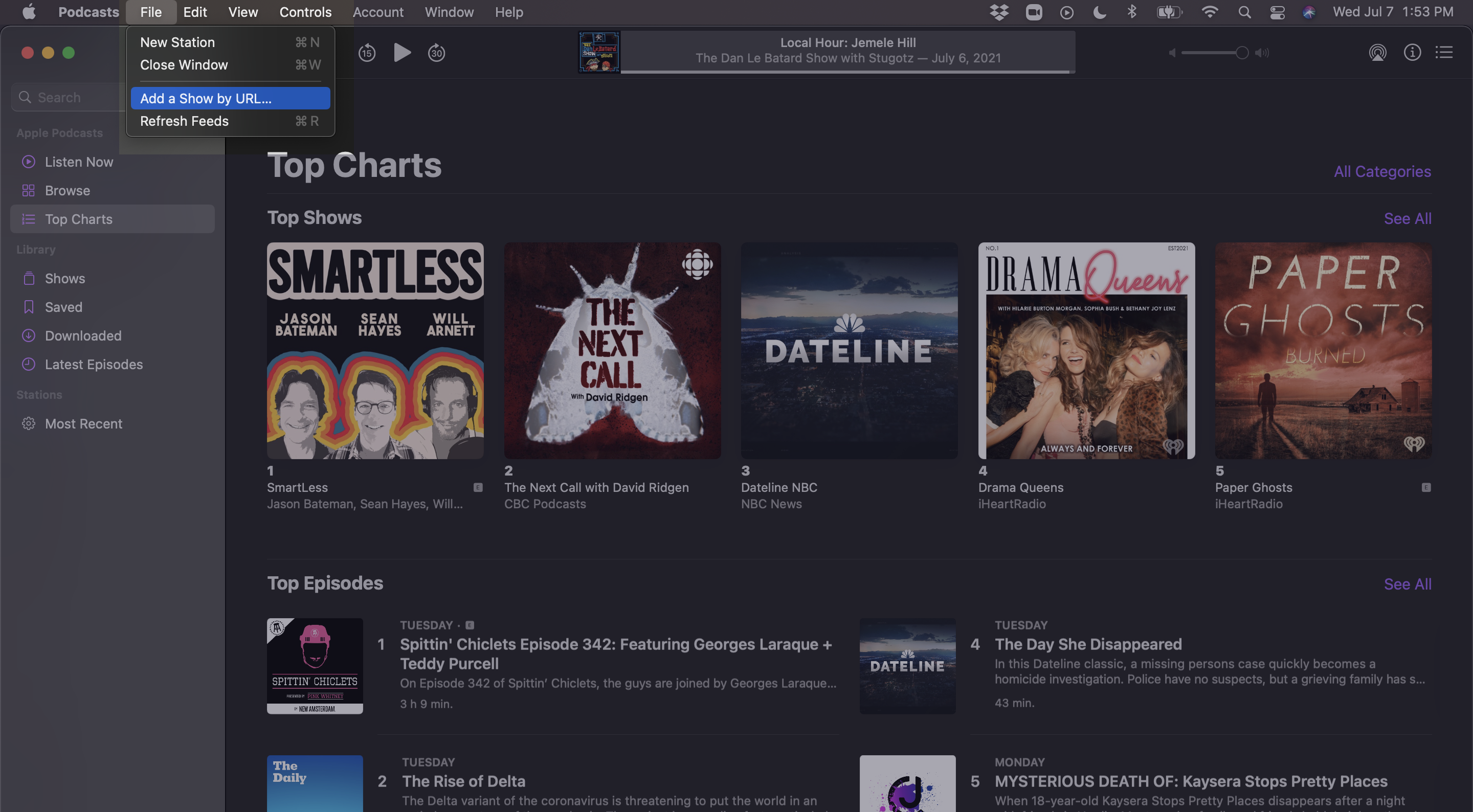Open Spotlight search icon

pos(1244,12)
